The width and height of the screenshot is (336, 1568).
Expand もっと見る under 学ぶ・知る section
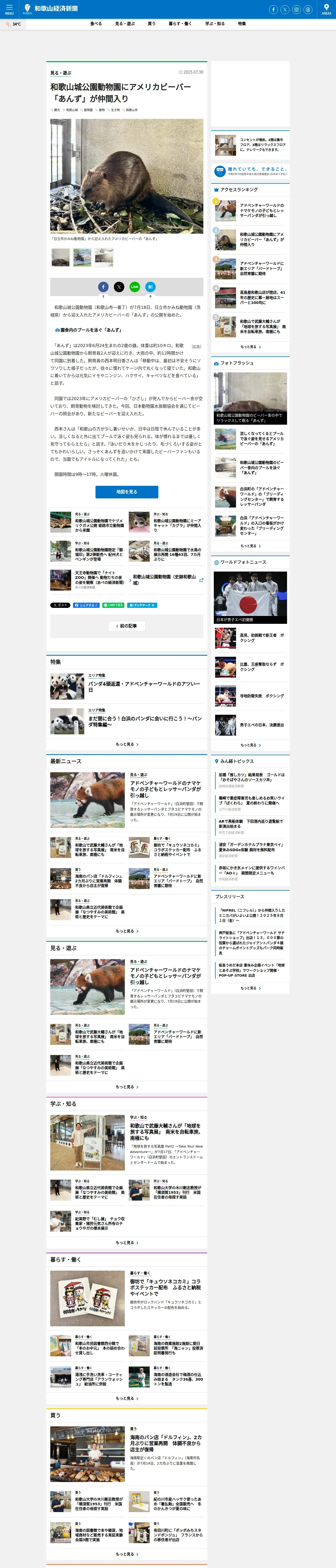click(x=127, y=1242)
